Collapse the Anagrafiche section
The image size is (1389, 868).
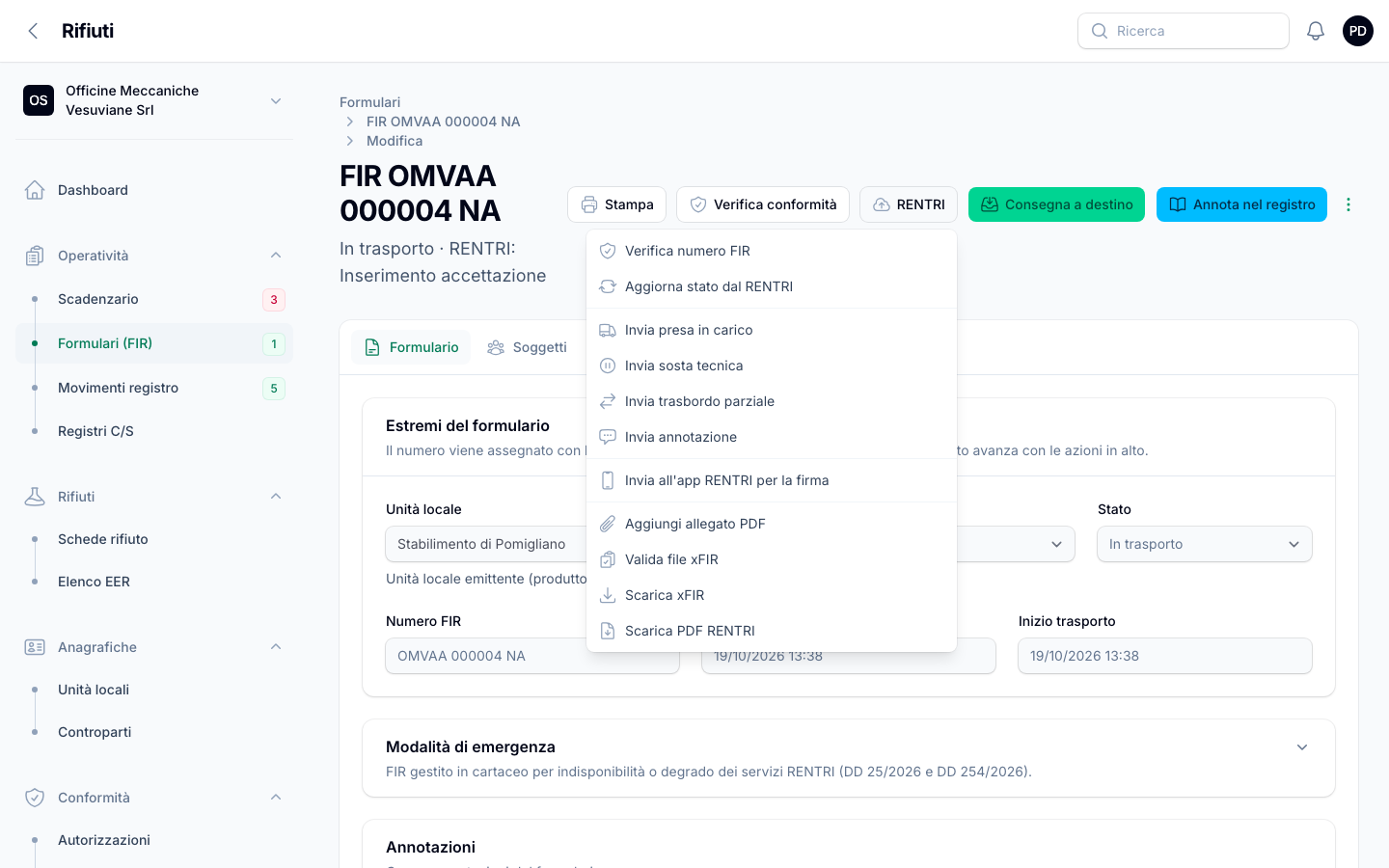pos(276,647)
